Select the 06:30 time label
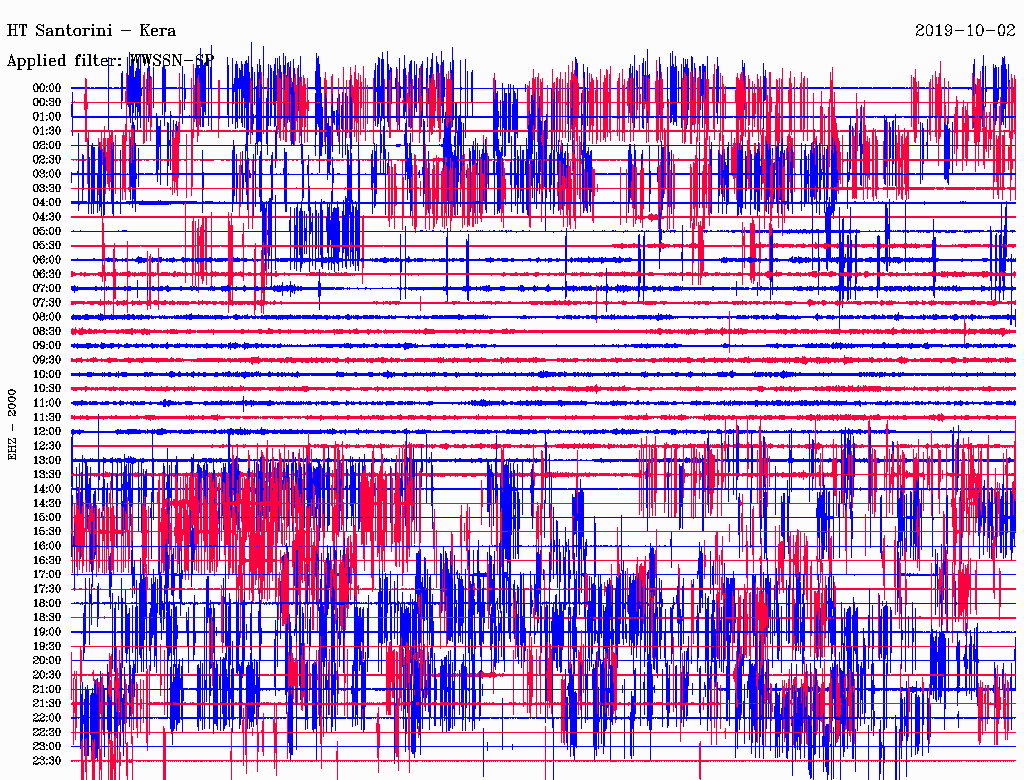1024x780 pixels. coord(47,274)
